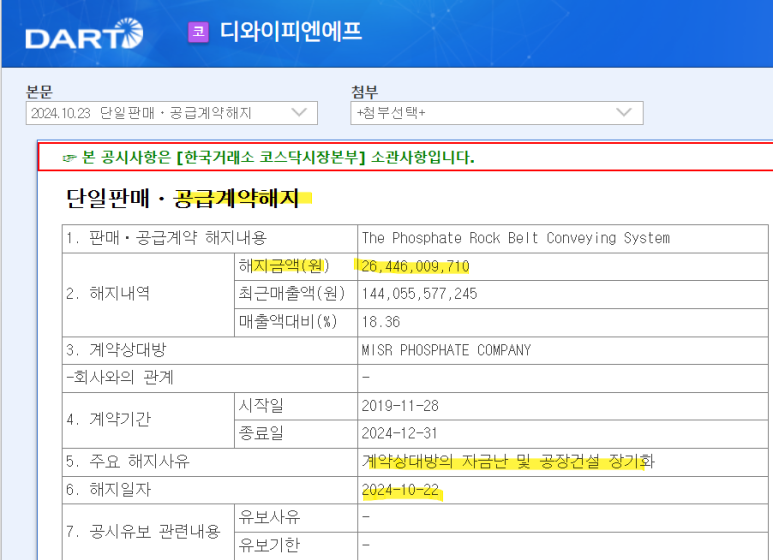Click the 첨부 label above the dropdown
Screen dimensions: 773x560
[364, 92]
